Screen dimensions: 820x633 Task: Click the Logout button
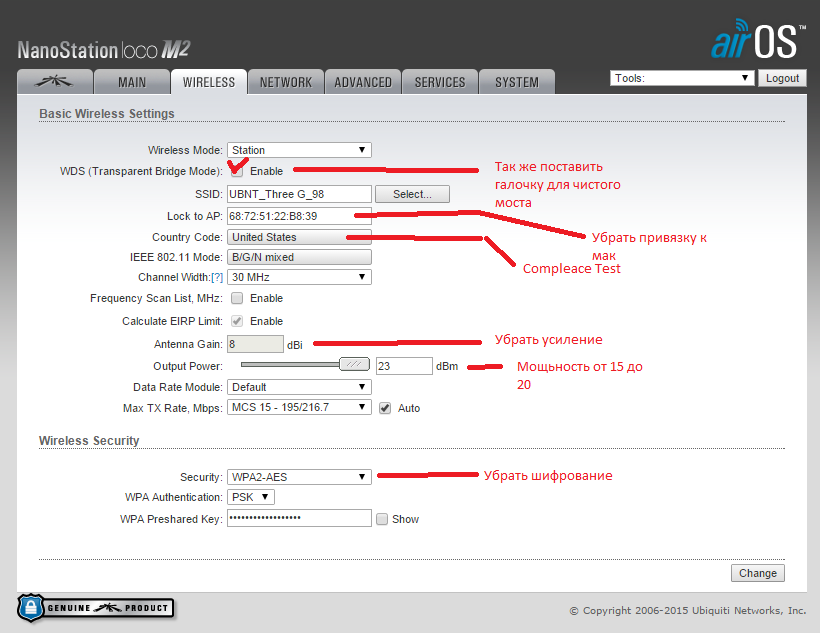click(782, 78)
